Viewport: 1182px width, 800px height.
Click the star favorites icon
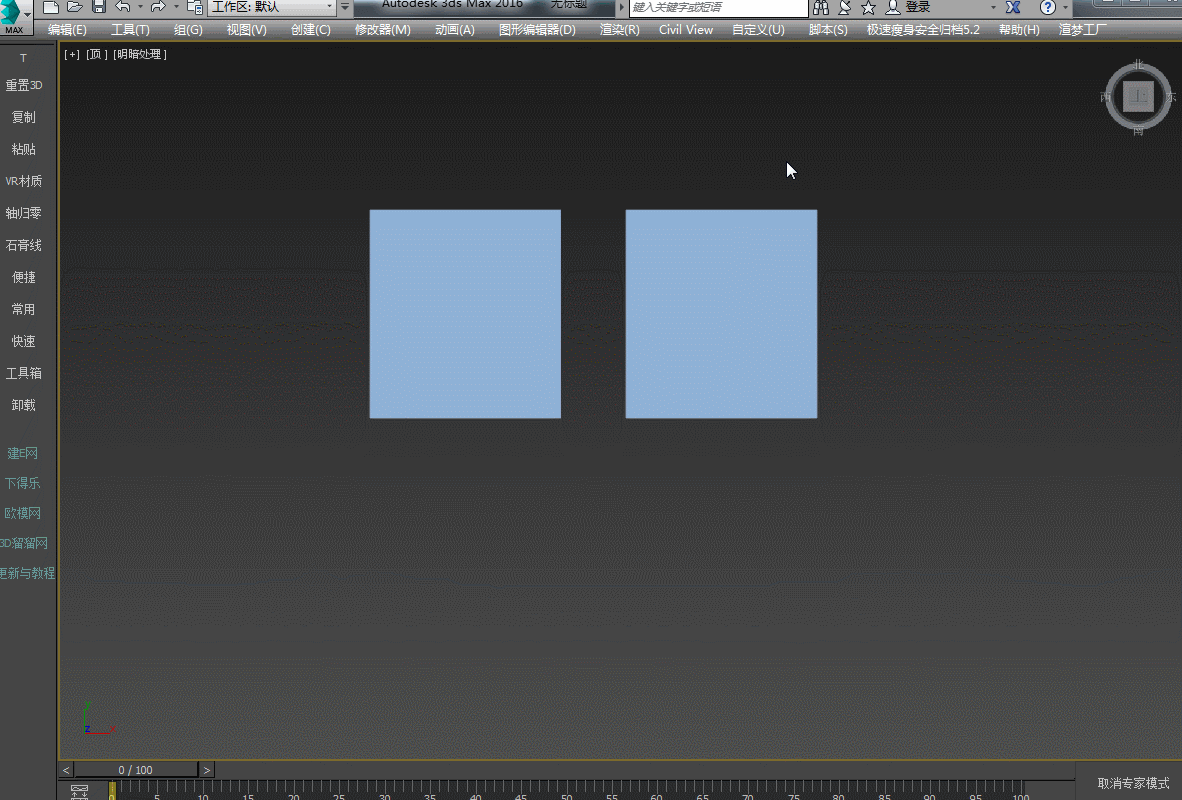[x=868, y=7]
